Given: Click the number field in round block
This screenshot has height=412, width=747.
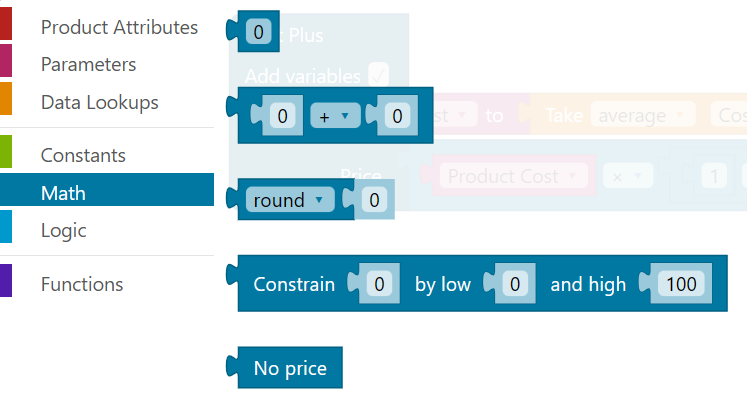Looking at the screenshot, I should coord(374,200).
